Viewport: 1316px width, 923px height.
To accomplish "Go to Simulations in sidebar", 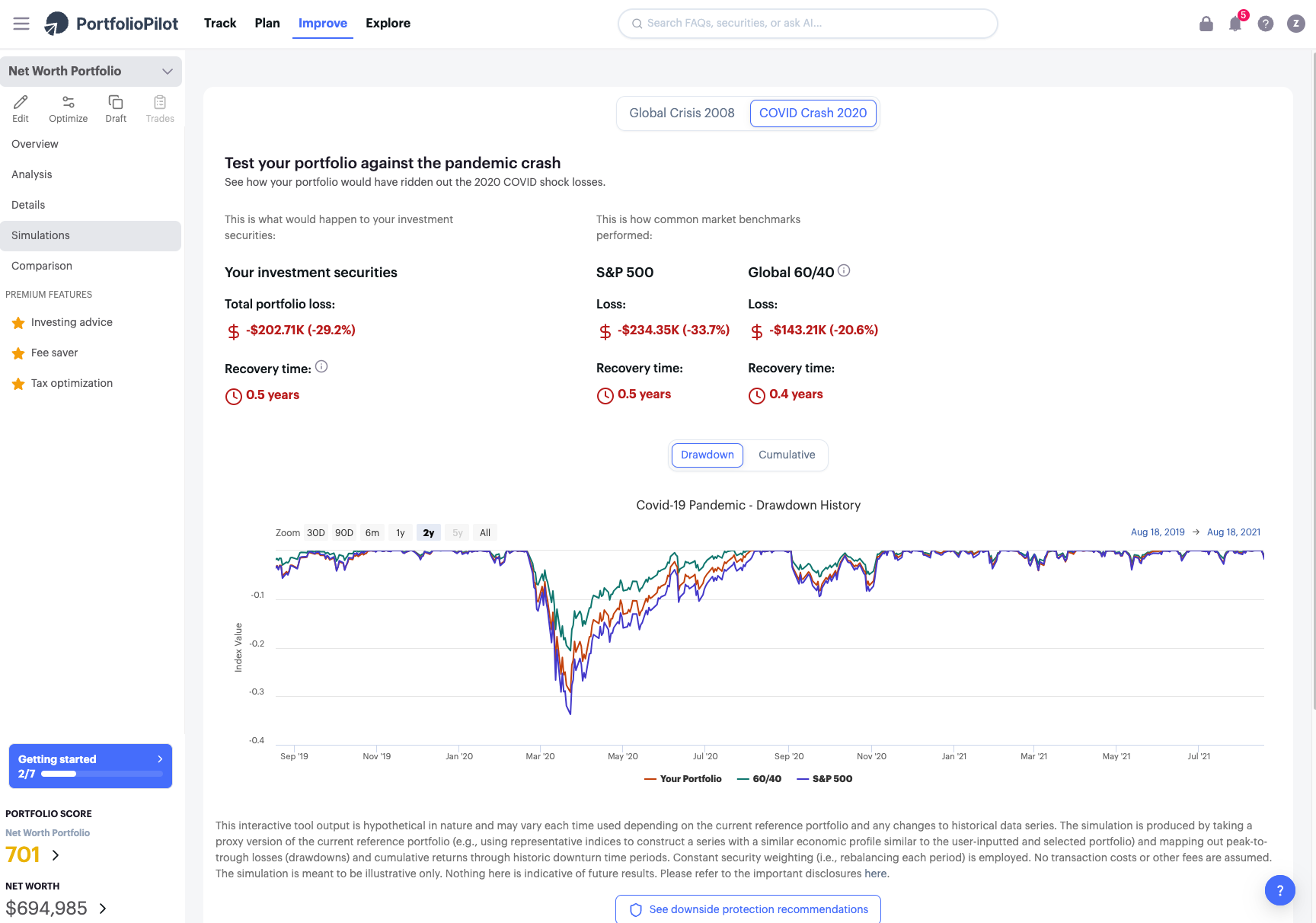I will coord(91,235).
